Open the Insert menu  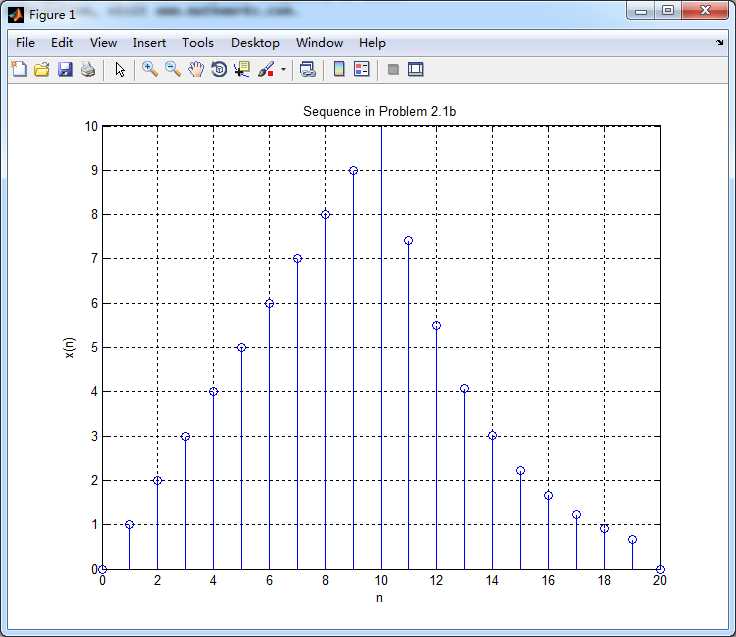coord(149,43)
